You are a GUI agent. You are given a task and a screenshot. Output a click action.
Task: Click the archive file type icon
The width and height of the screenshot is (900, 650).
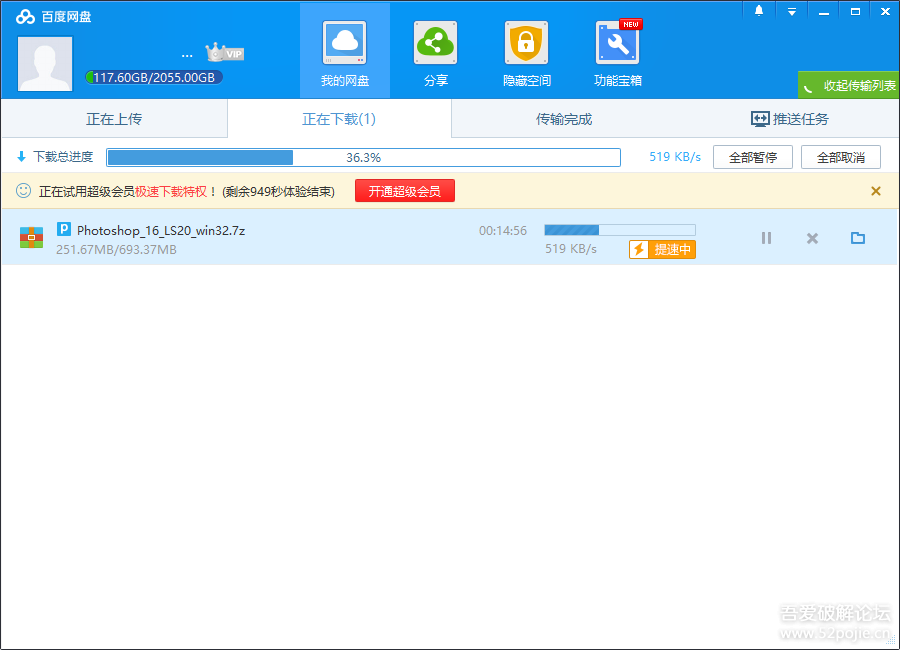pyautogui.click(x=32, y=237)
